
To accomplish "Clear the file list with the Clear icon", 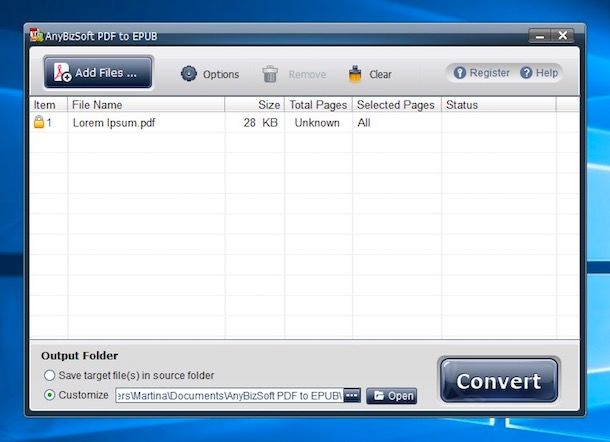I will [355, 74].
